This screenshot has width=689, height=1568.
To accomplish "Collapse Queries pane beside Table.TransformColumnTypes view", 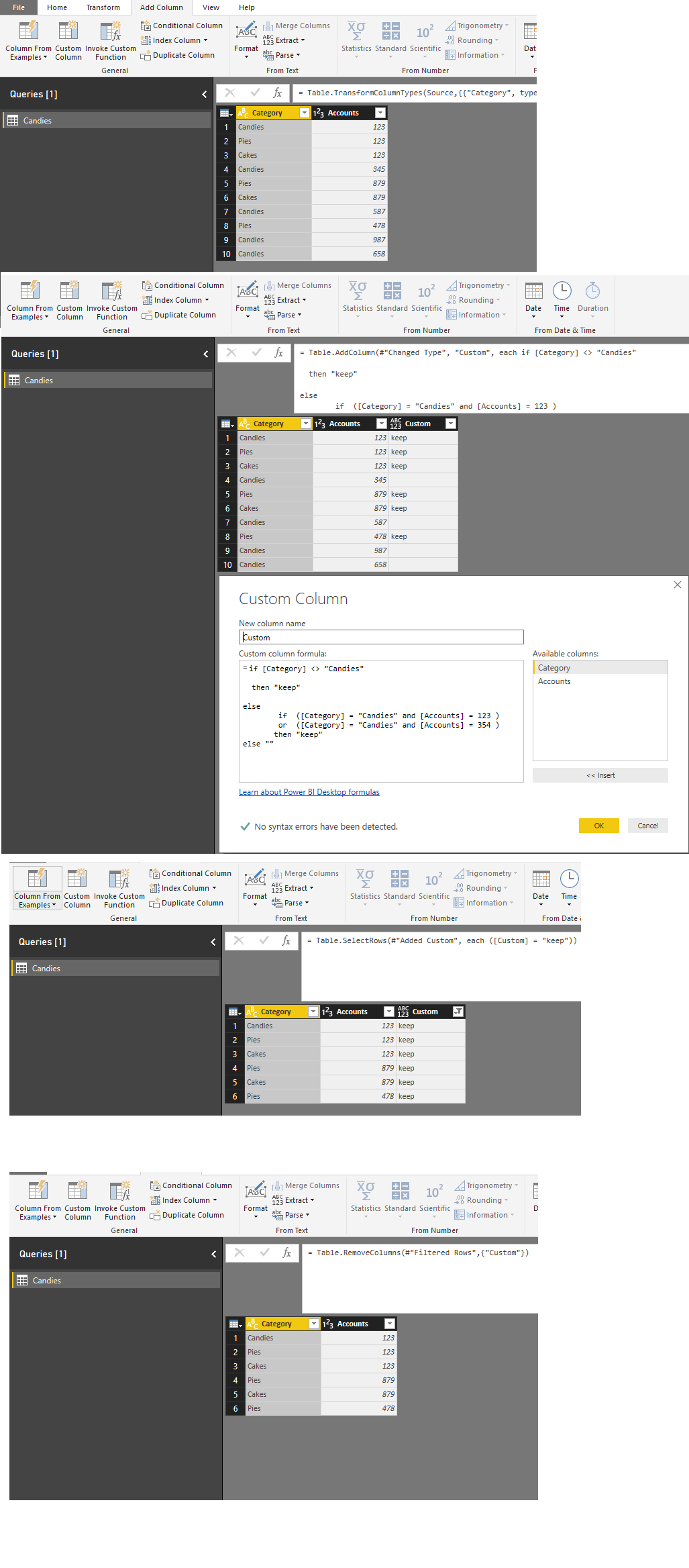I will [205, 94].
